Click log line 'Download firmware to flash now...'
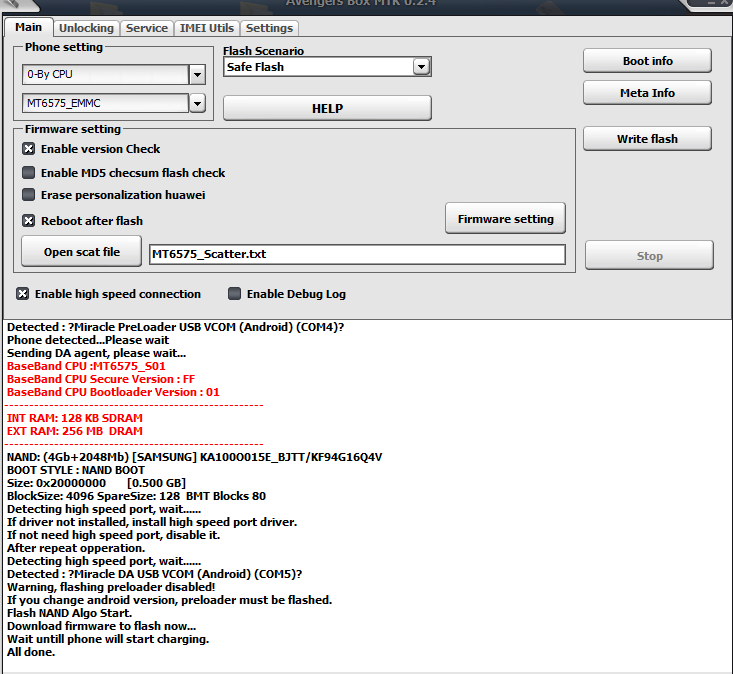Viewport: 733px width, 674px height. tap(101, 626)
